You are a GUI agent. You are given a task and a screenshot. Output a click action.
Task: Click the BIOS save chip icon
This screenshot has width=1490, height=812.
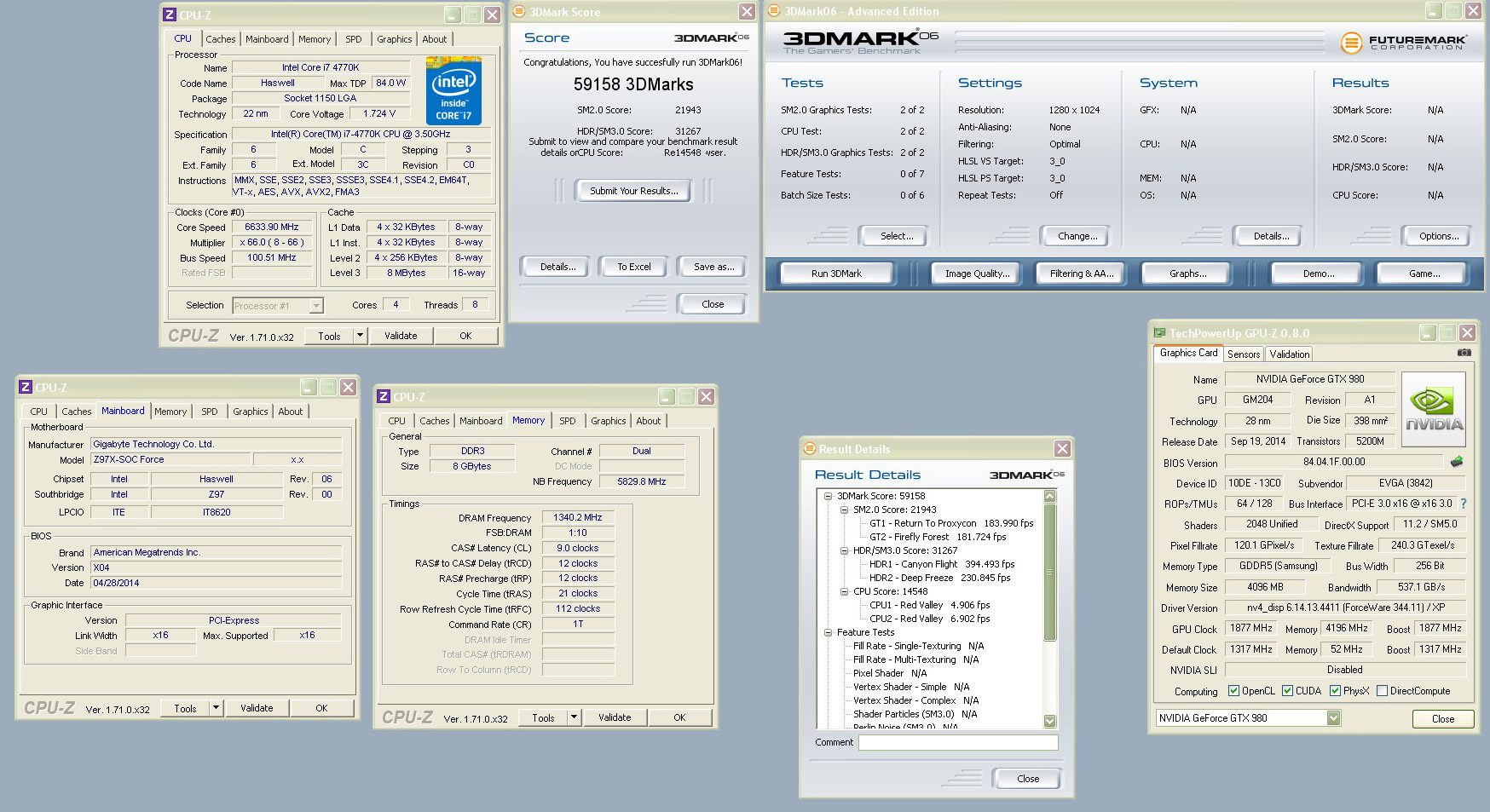(1457, 462)
